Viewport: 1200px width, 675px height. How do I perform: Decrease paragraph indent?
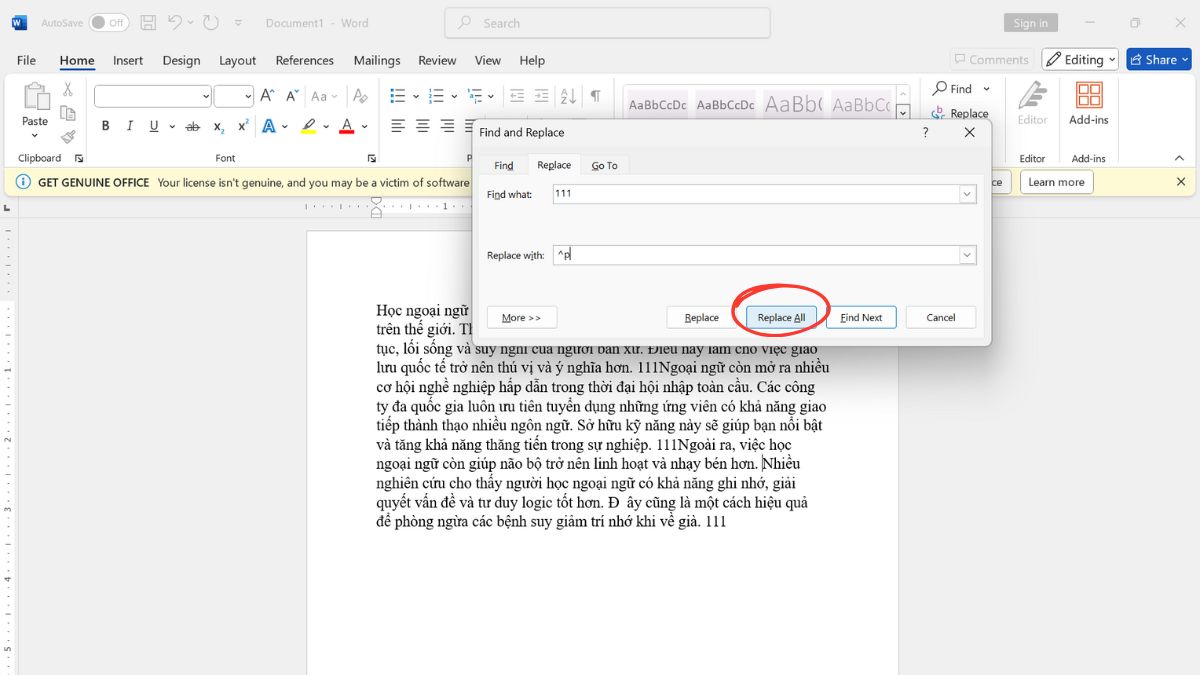[517, 96]
